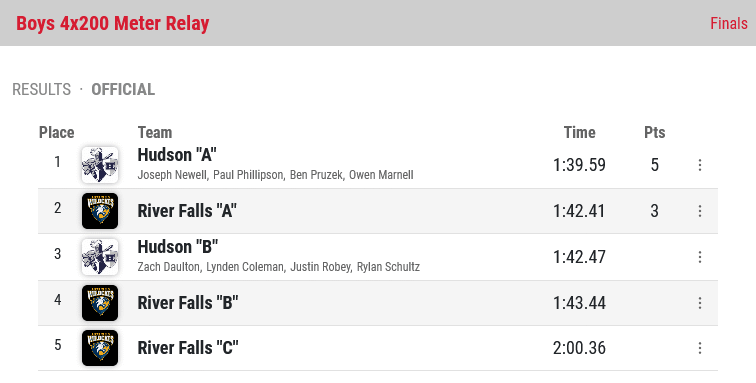Open more options for Hudson "B" row

[700, 257]
